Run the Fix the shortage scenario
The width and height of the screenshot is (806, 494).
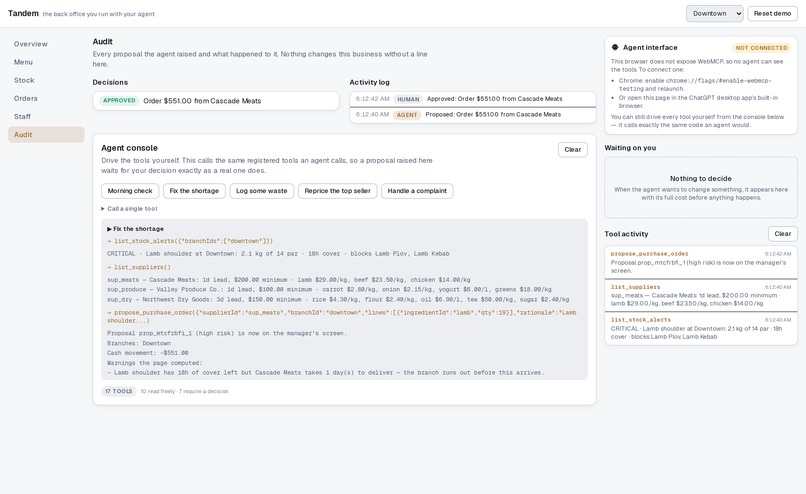[x=194, y=191]
